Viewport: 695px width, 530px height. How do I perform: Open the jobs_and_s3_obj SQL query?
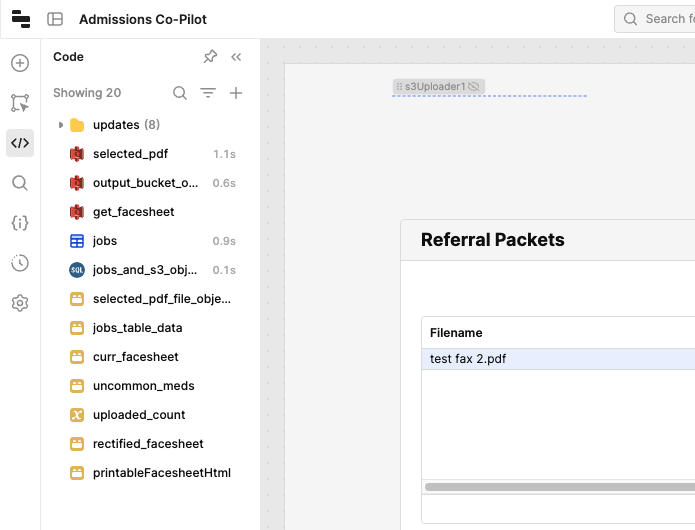144,270
